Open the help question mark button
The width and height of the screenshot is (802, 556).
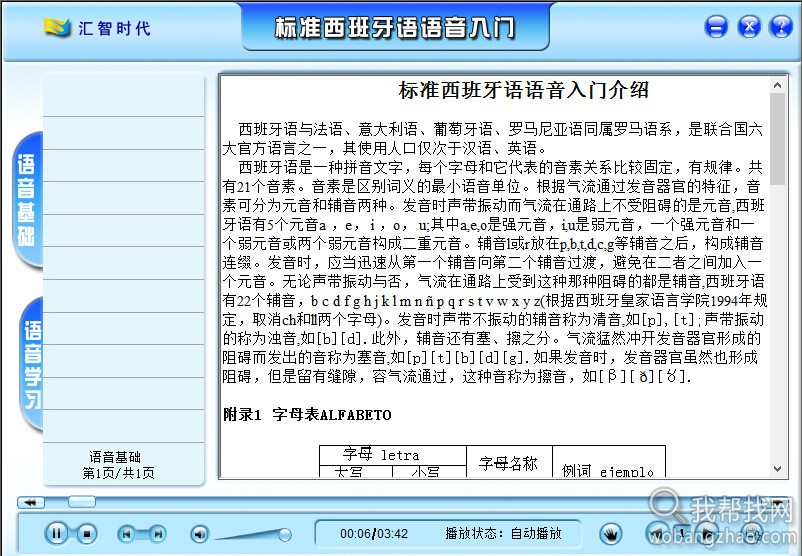pyautogui.click(x=781, y=26)
